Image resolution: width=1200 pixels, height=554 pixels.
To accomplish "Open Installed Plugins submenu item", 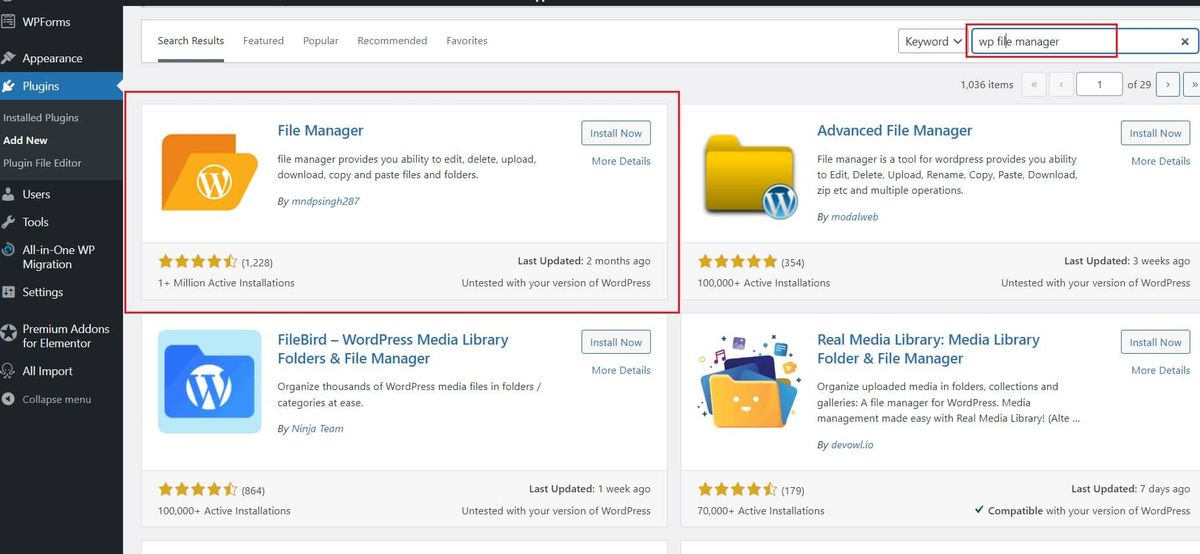I will click(41, 117).
